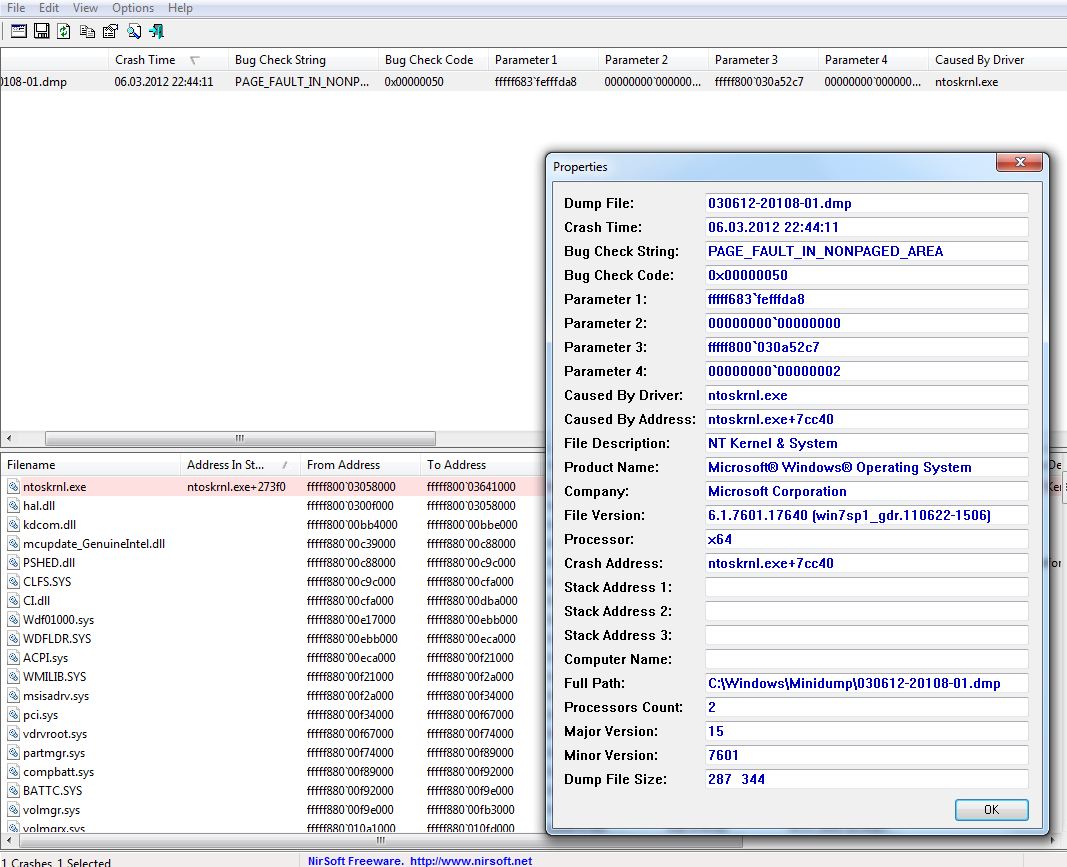Click the Find magnifier icon
Screen dimensions: 1067x867
(x=134, y=31)
